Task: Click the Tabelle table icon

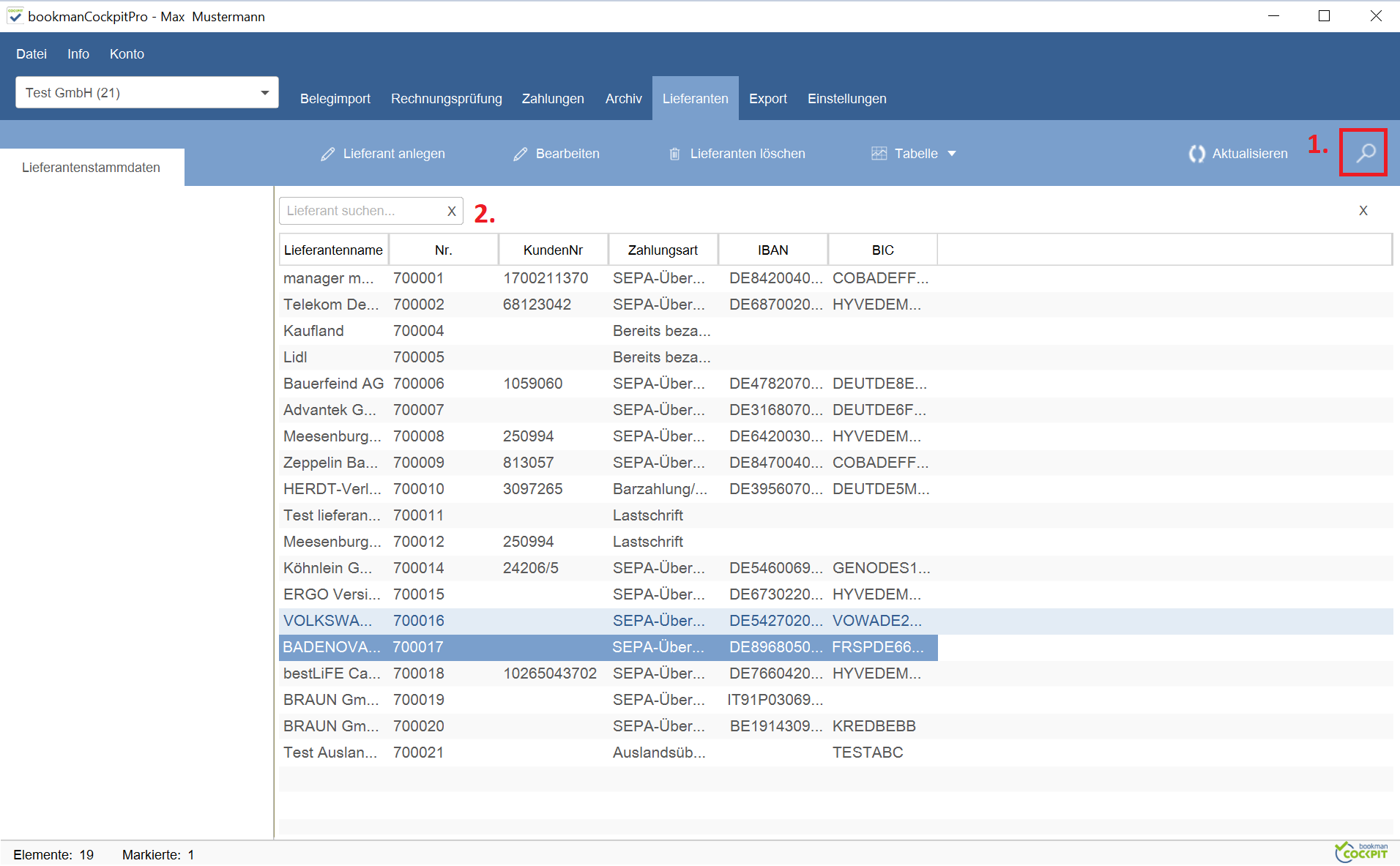Action: pos(879,154)
